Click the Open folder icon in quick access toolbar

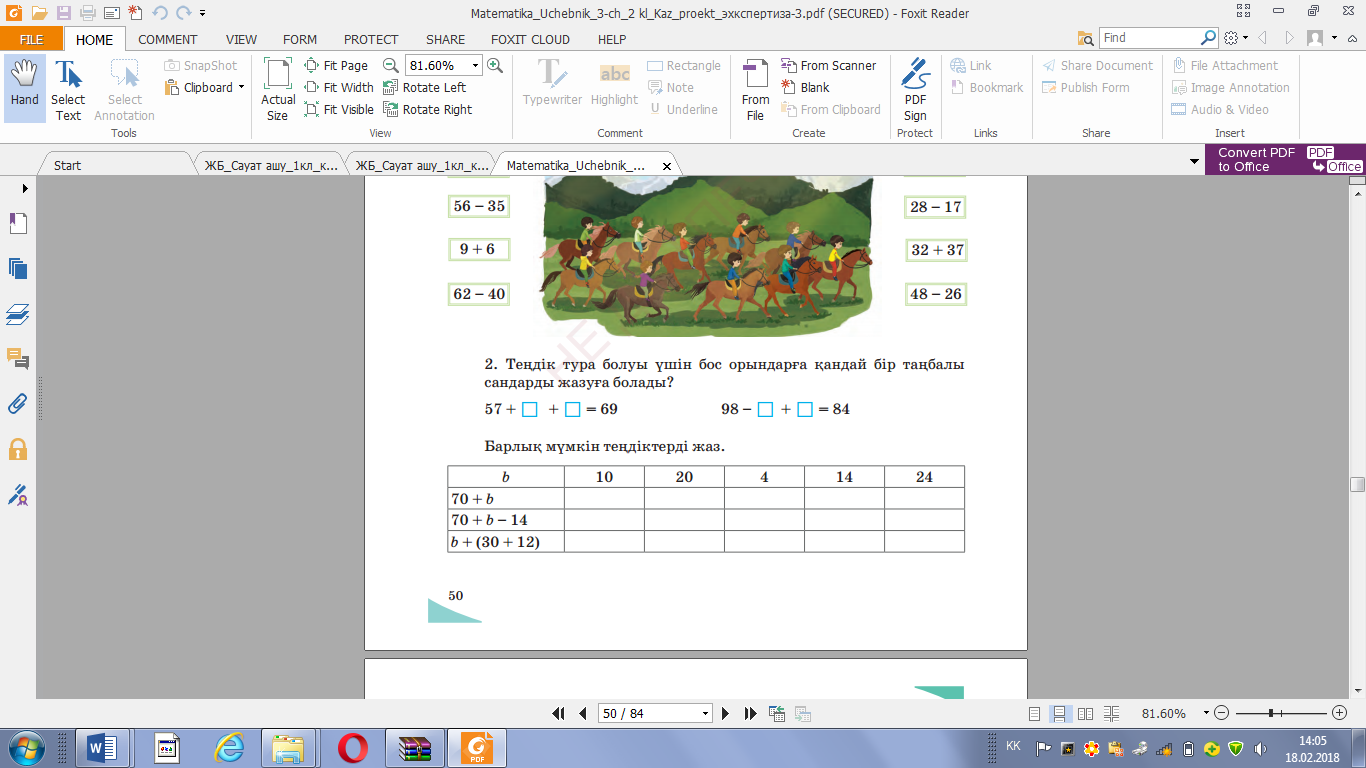pos(39,13)
